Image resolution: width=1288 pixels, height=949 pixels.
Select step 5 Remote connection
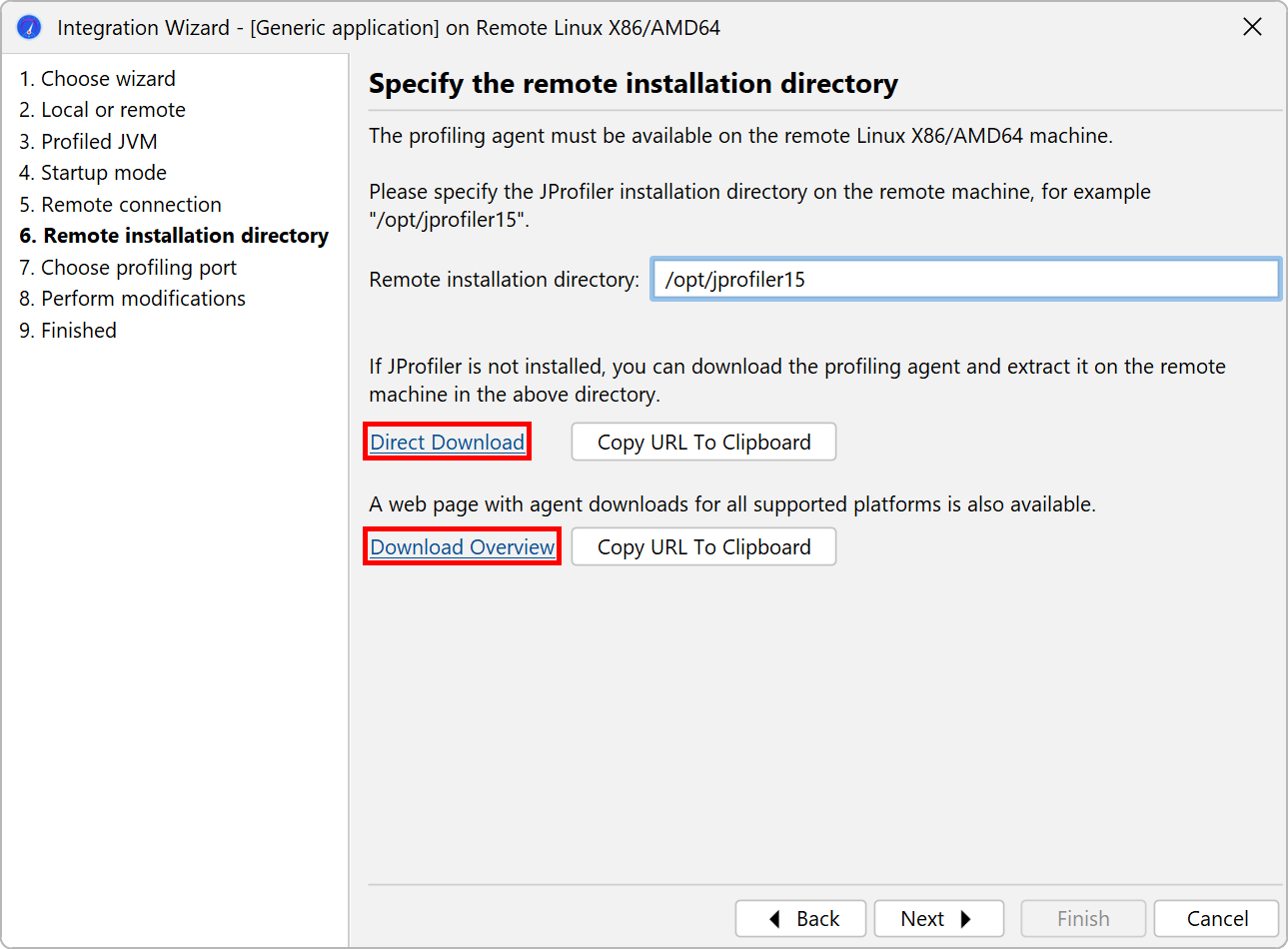click(x=121, y=205)
